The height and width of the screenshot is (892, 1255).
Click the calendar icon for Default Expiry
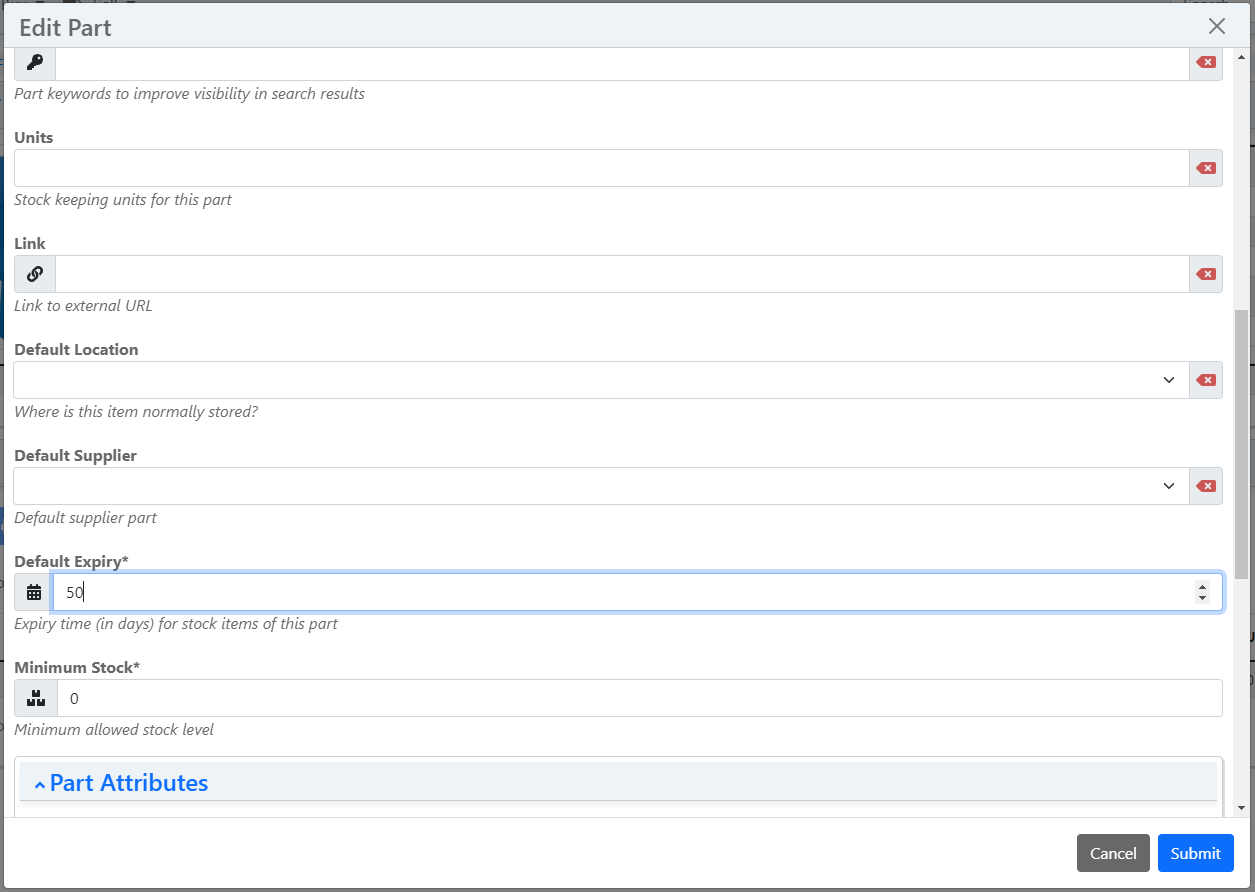point(34,592)
